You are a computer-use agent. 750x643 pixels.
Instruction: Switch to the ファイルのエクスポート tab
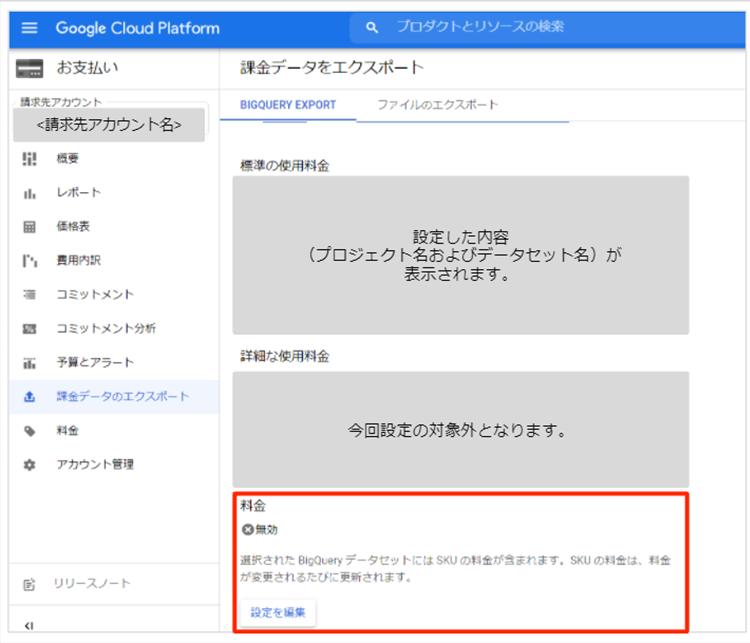point(438,105)
